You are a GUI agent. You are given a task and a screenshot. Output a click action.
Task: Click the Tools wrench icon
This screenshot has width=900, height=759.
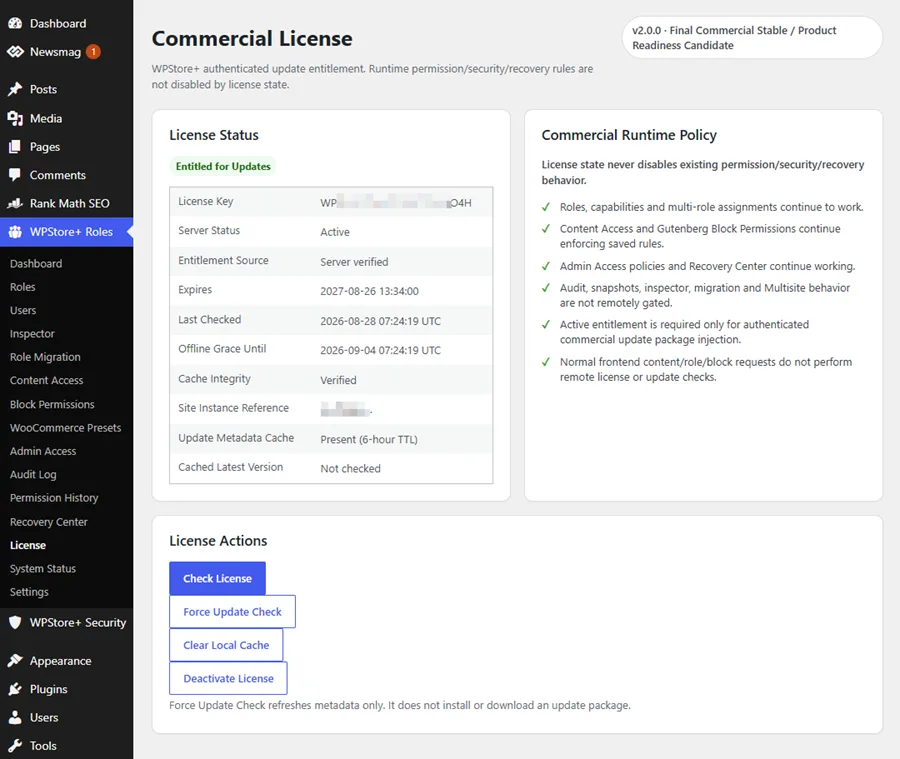(15, 745)
